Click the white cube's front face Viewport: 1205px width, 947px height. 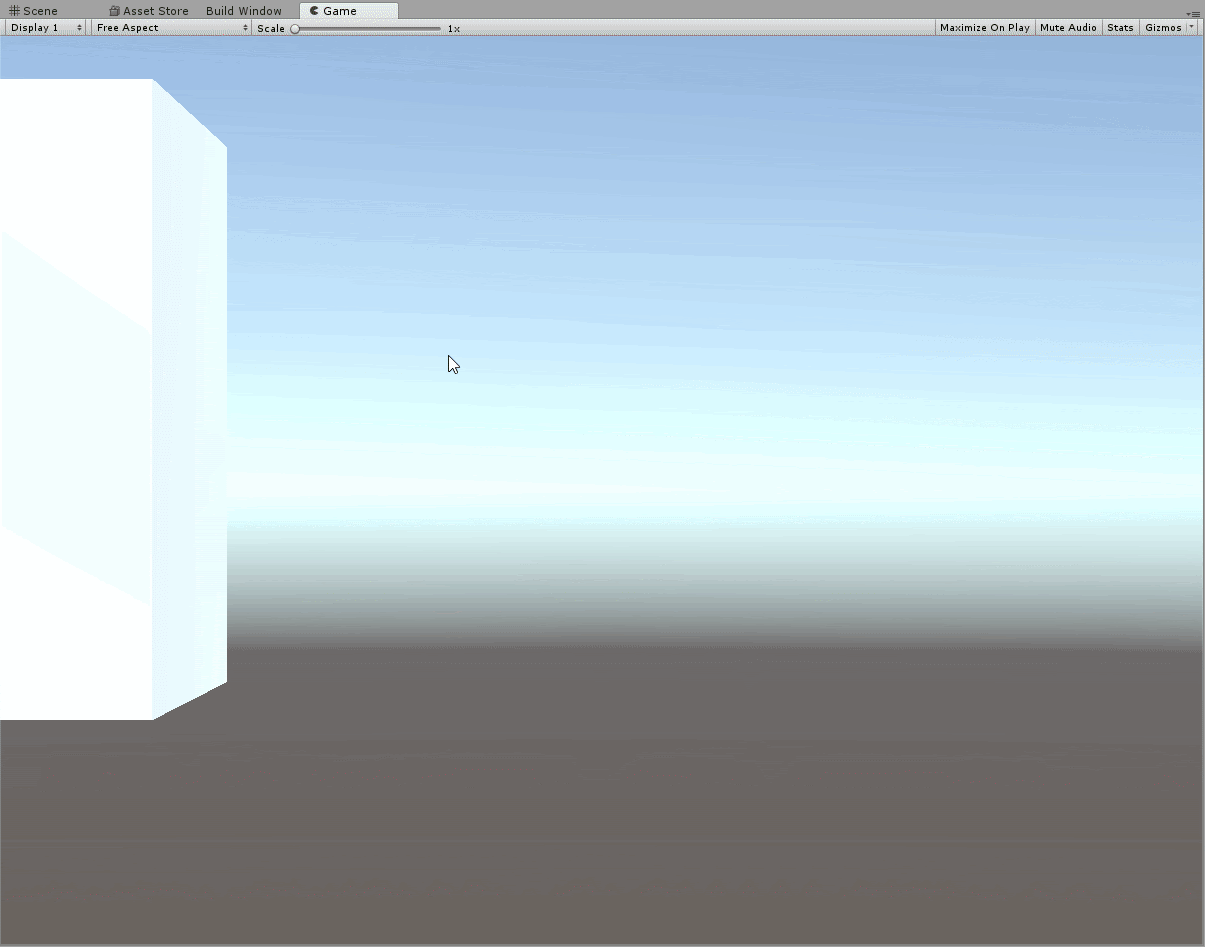[75, 400]
